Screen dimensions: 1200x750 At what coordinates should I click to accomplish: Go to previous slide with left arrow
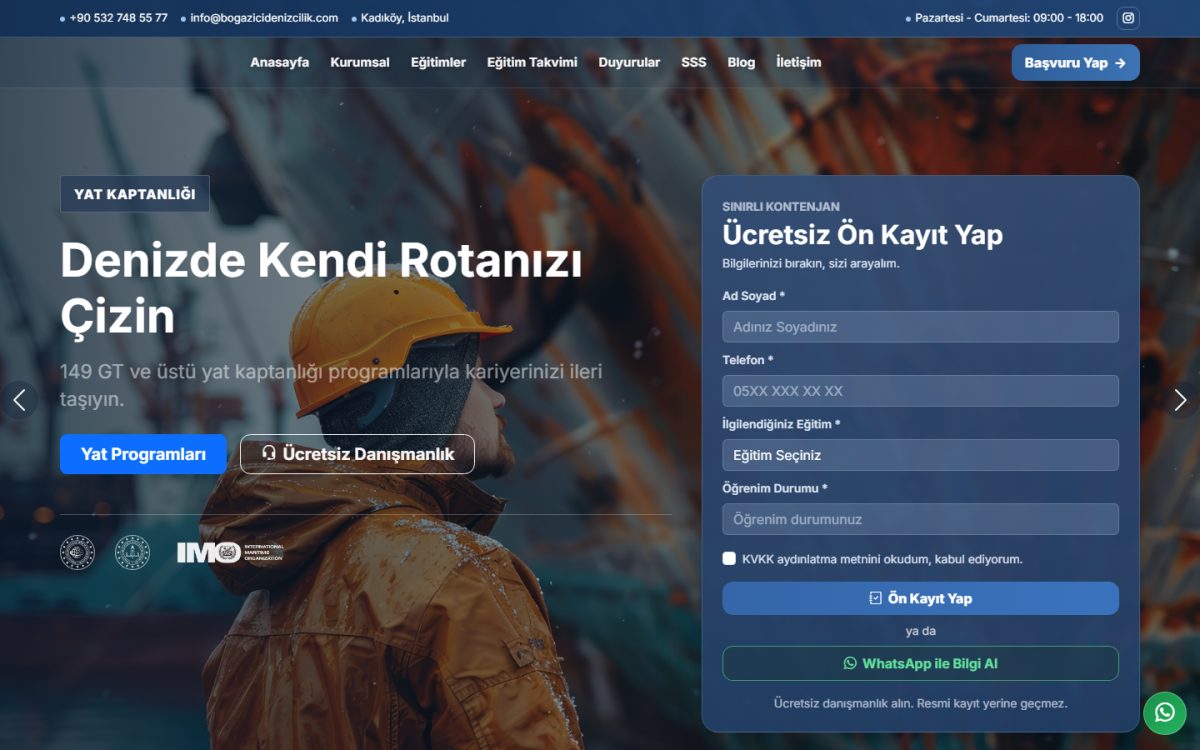coord(19,400)
